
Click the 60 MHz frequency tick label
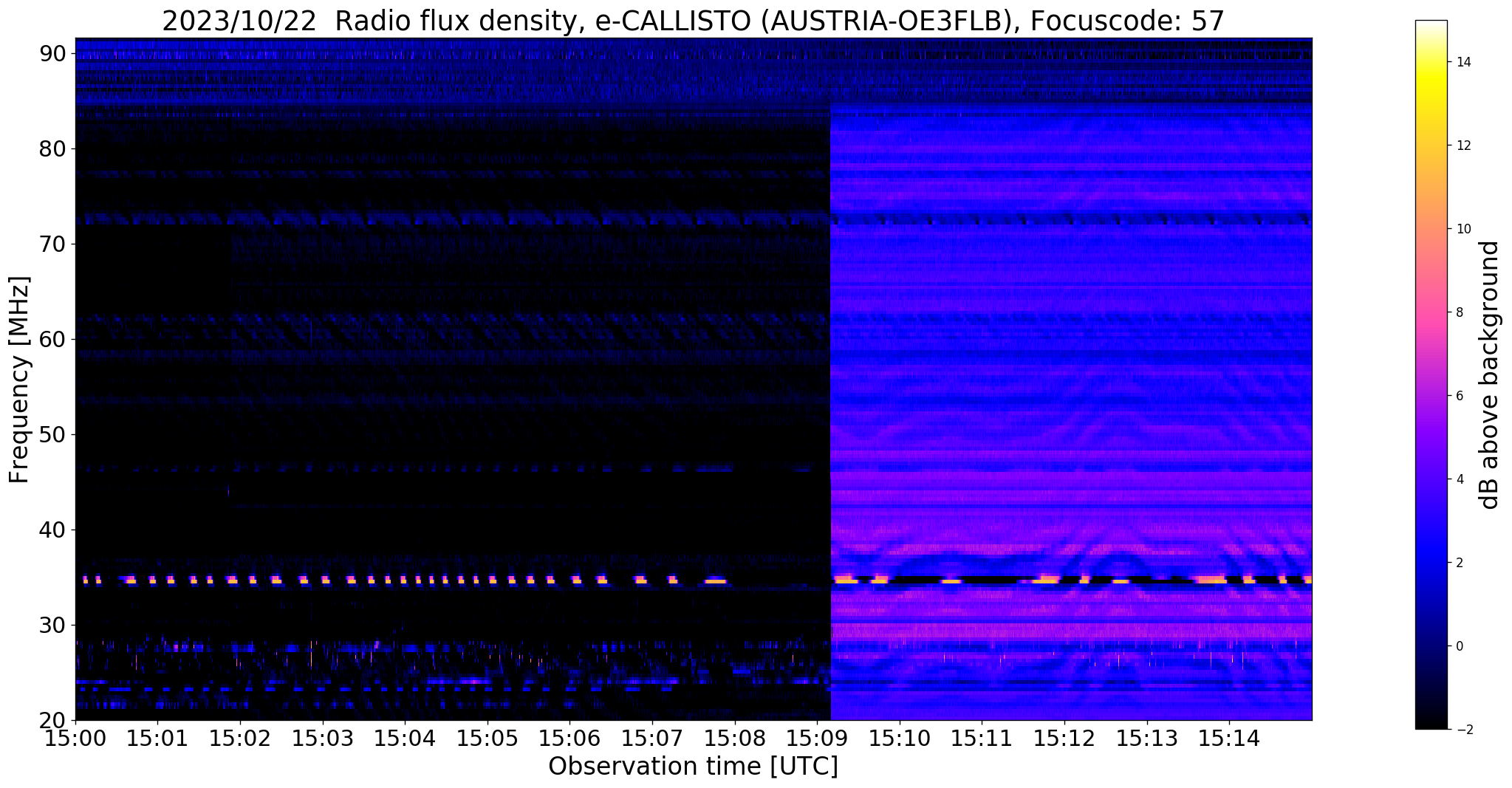click(x=52, y=339)
